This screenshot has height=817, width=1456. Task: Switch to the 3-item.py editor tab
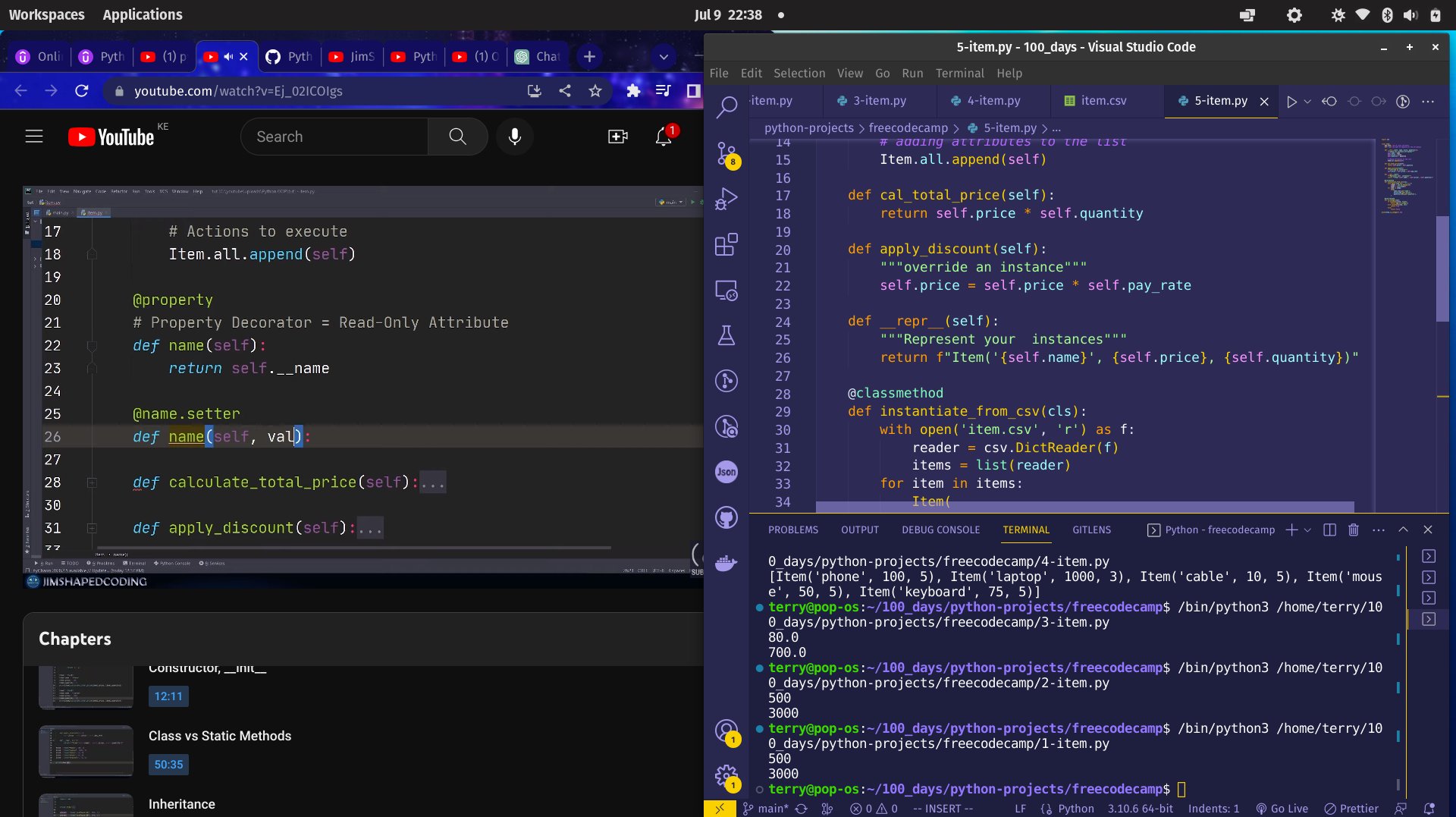point(880,101)
